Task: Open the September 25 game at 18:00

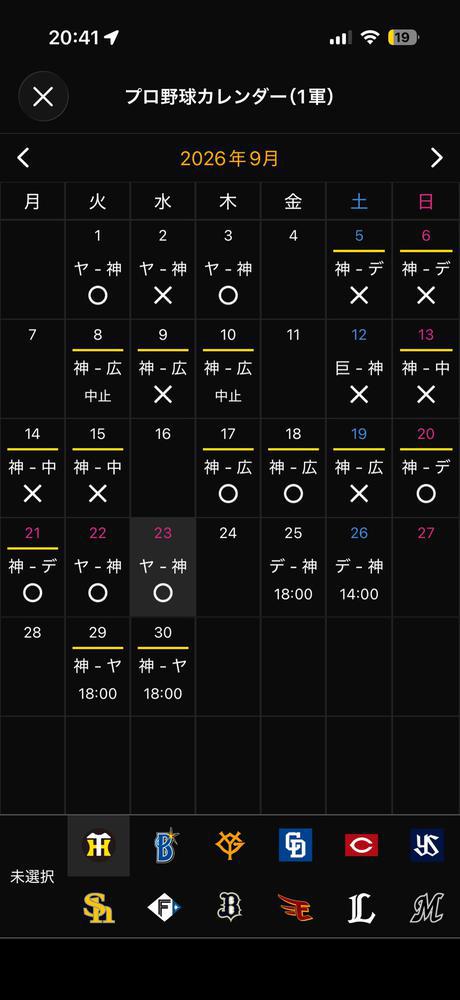Action: [293, 567]
